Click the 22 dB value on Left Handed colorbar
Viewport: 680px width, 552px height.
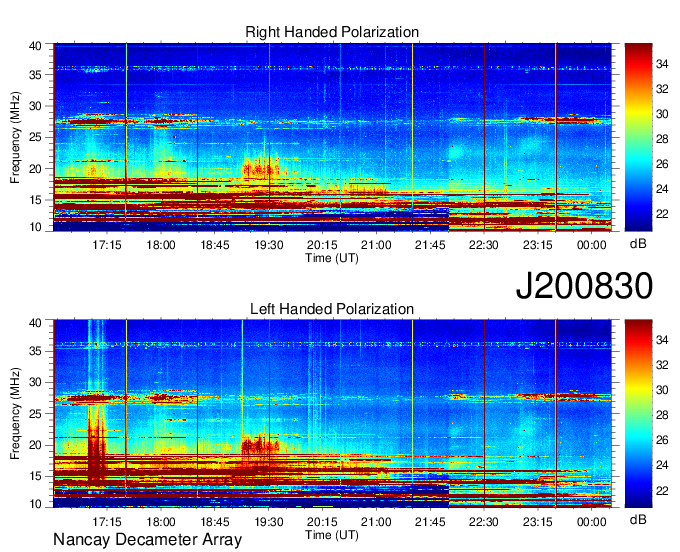coord(662,490)
